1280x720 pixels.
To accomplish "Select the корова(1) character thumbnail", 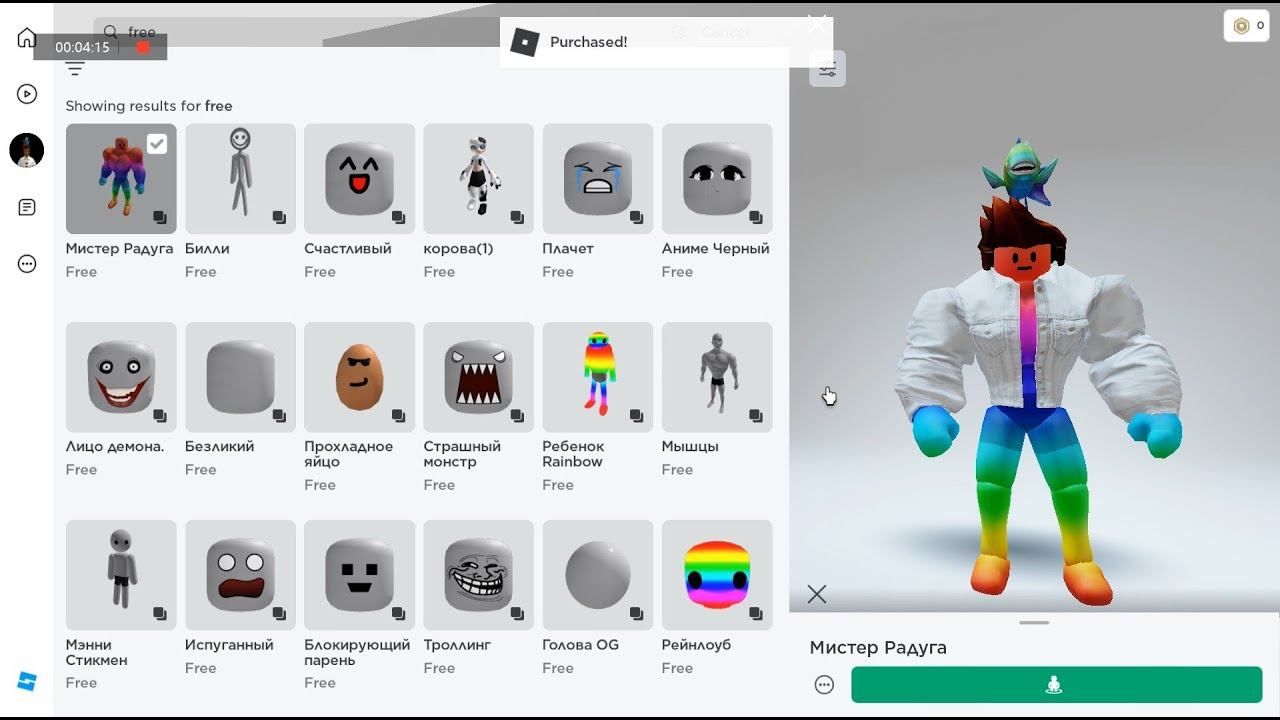I will (x=478, y=179).
